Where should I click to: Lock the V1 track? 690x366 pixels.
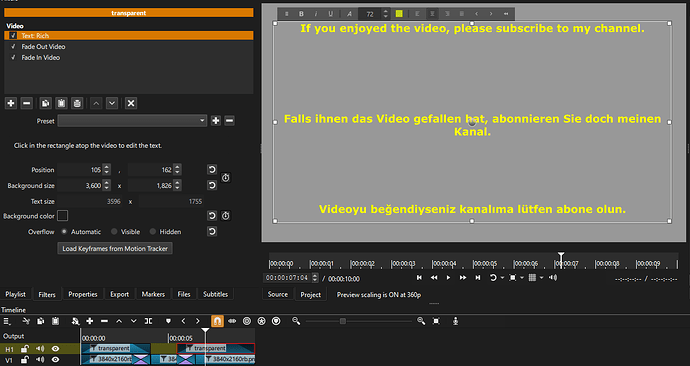(25, 359)
